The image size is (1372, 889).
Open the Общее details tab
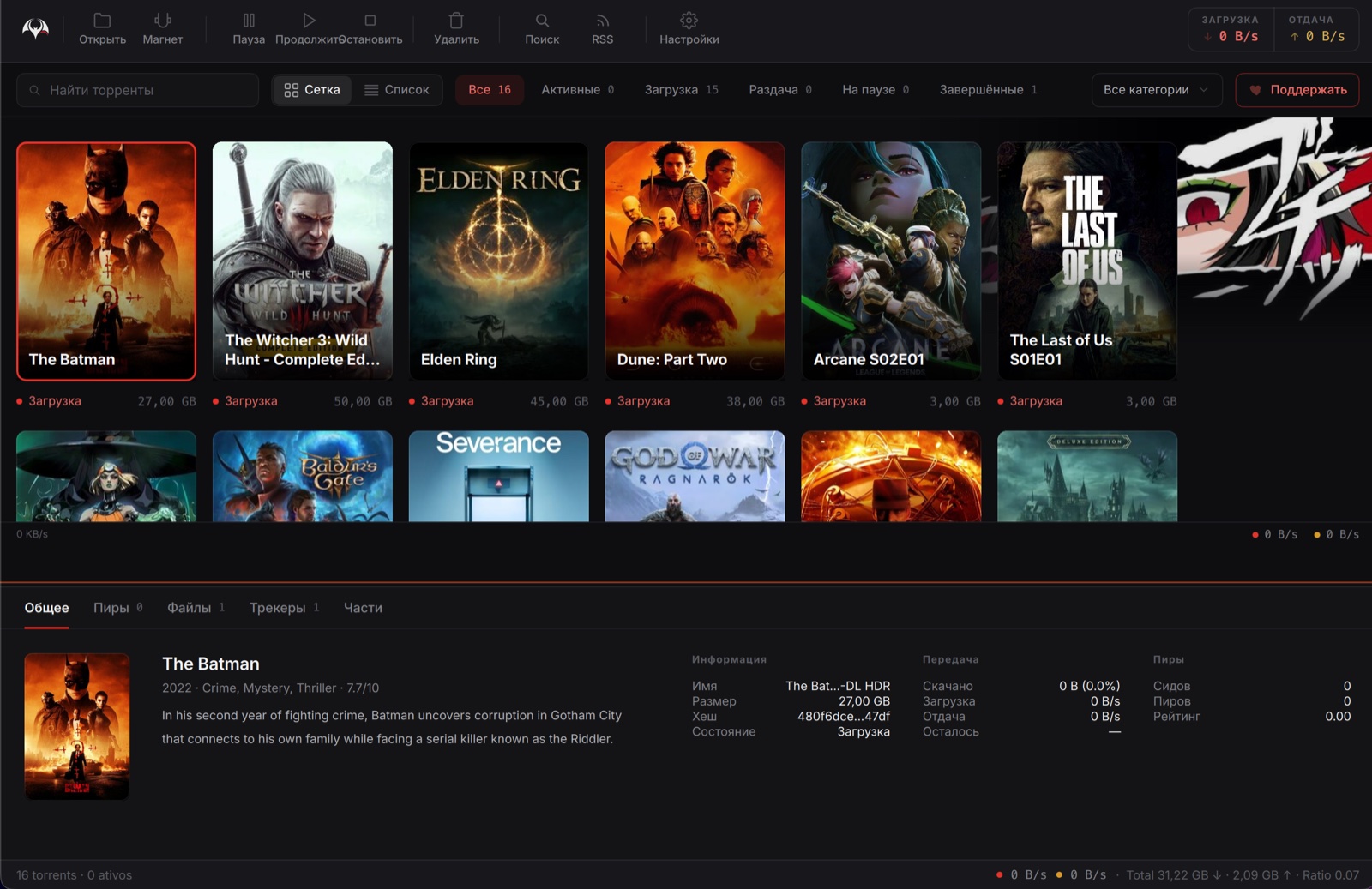coord(46,608)
